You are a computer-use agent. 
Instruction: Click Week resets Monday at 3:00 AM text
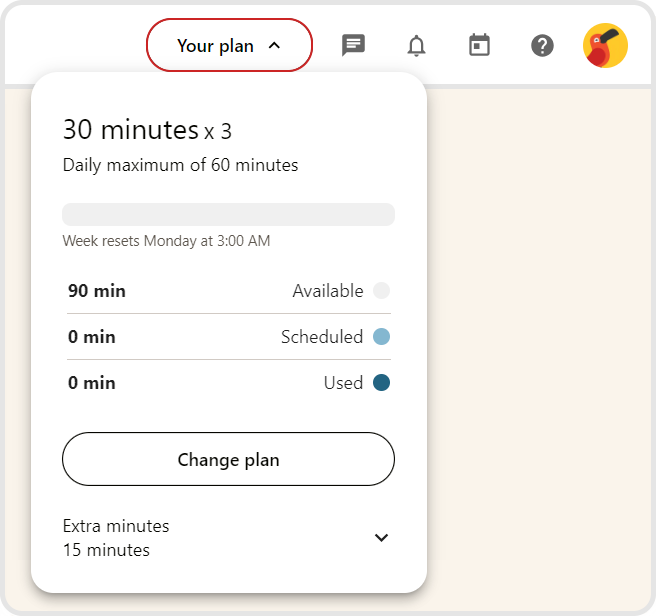[166, 241]
